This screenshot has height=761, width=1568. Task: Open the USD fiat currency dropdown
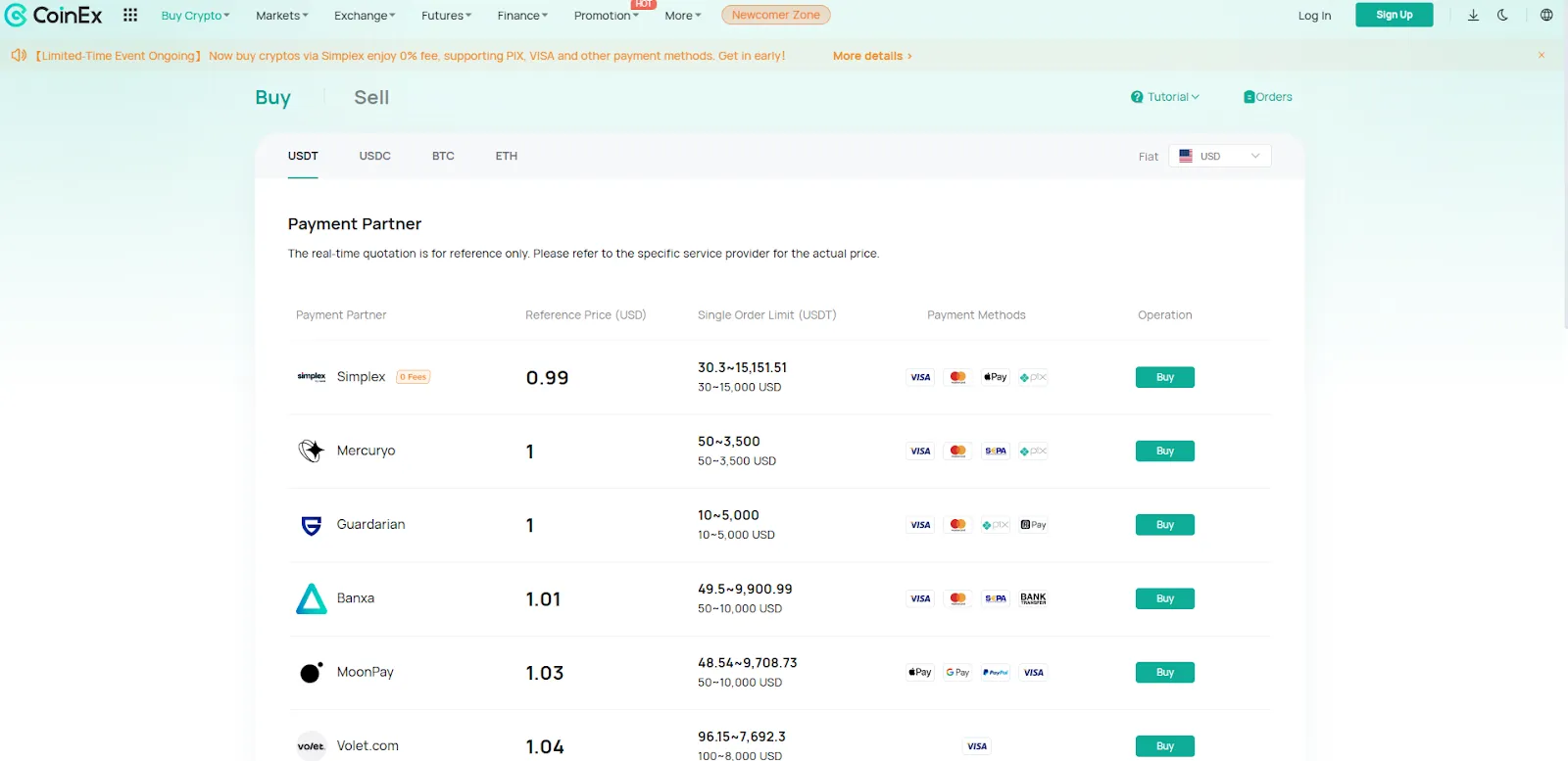[1220, 156]
